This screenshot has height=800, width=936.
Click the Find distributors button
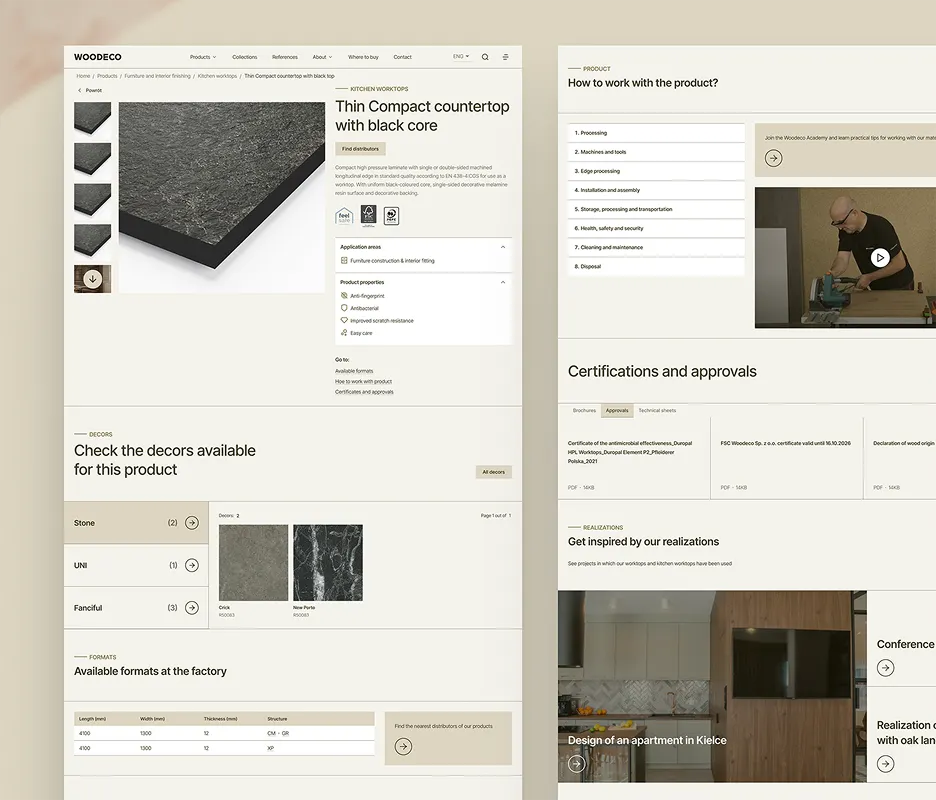361,149
